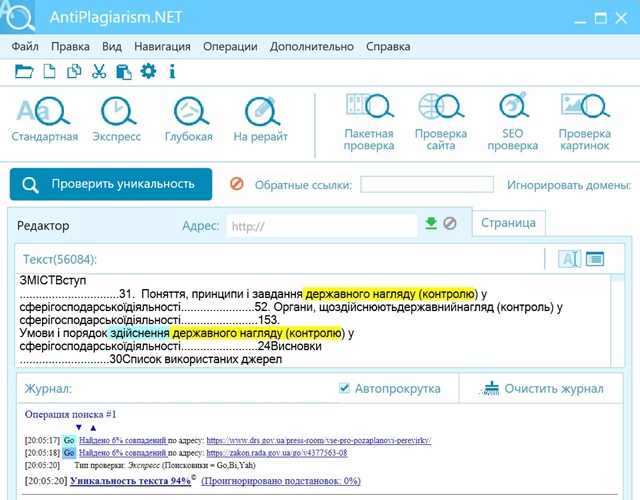Click the red stop sign icon
640x500 pixels.
click(237, 184)
